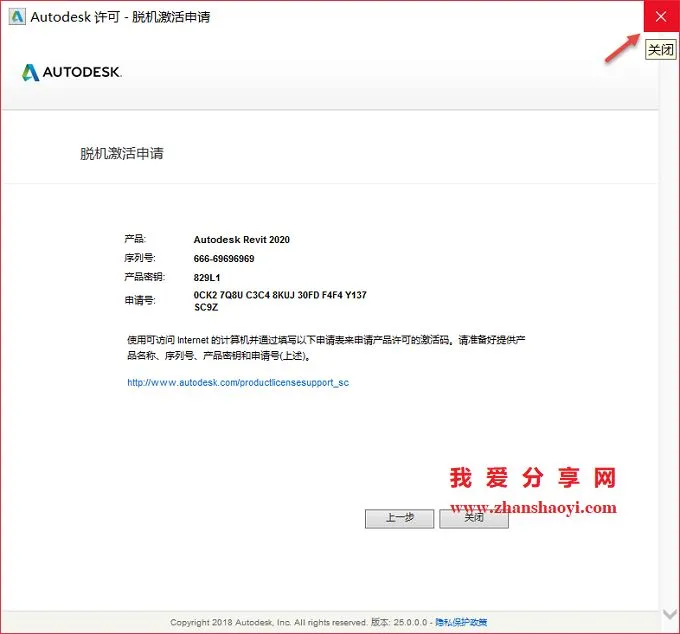Click the Autodesk app icon in title bar
680x634 pixels.
pos(17,17)
